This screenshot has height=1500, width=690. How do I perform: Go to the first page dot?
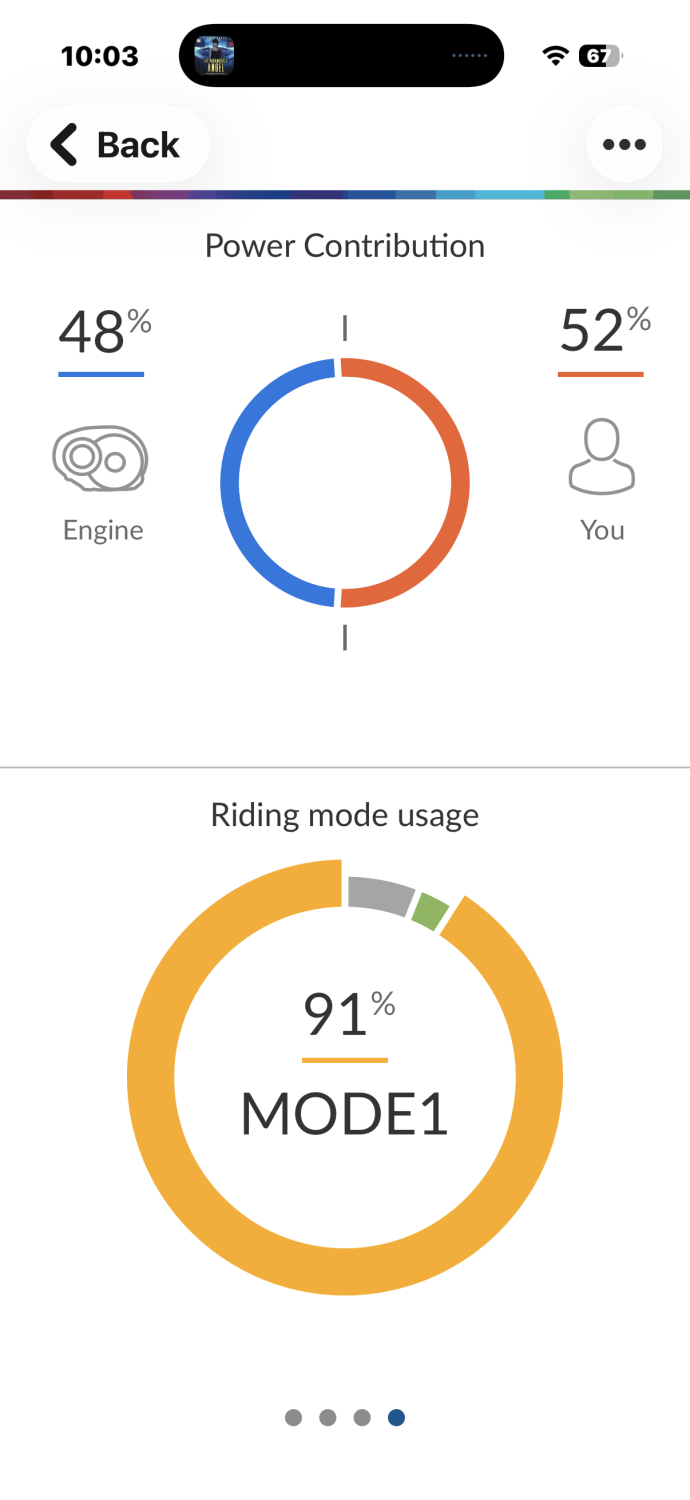(293, 1417)
